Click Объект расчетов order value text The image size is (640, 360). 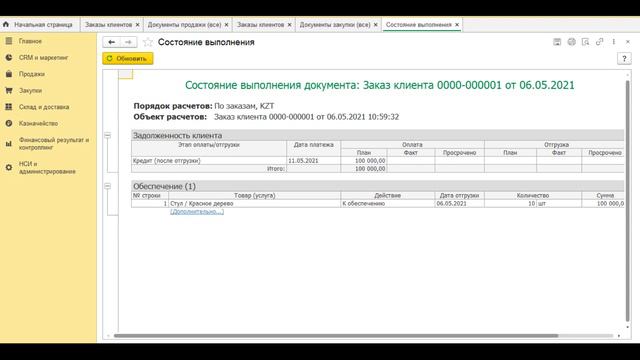click(307, 117)
